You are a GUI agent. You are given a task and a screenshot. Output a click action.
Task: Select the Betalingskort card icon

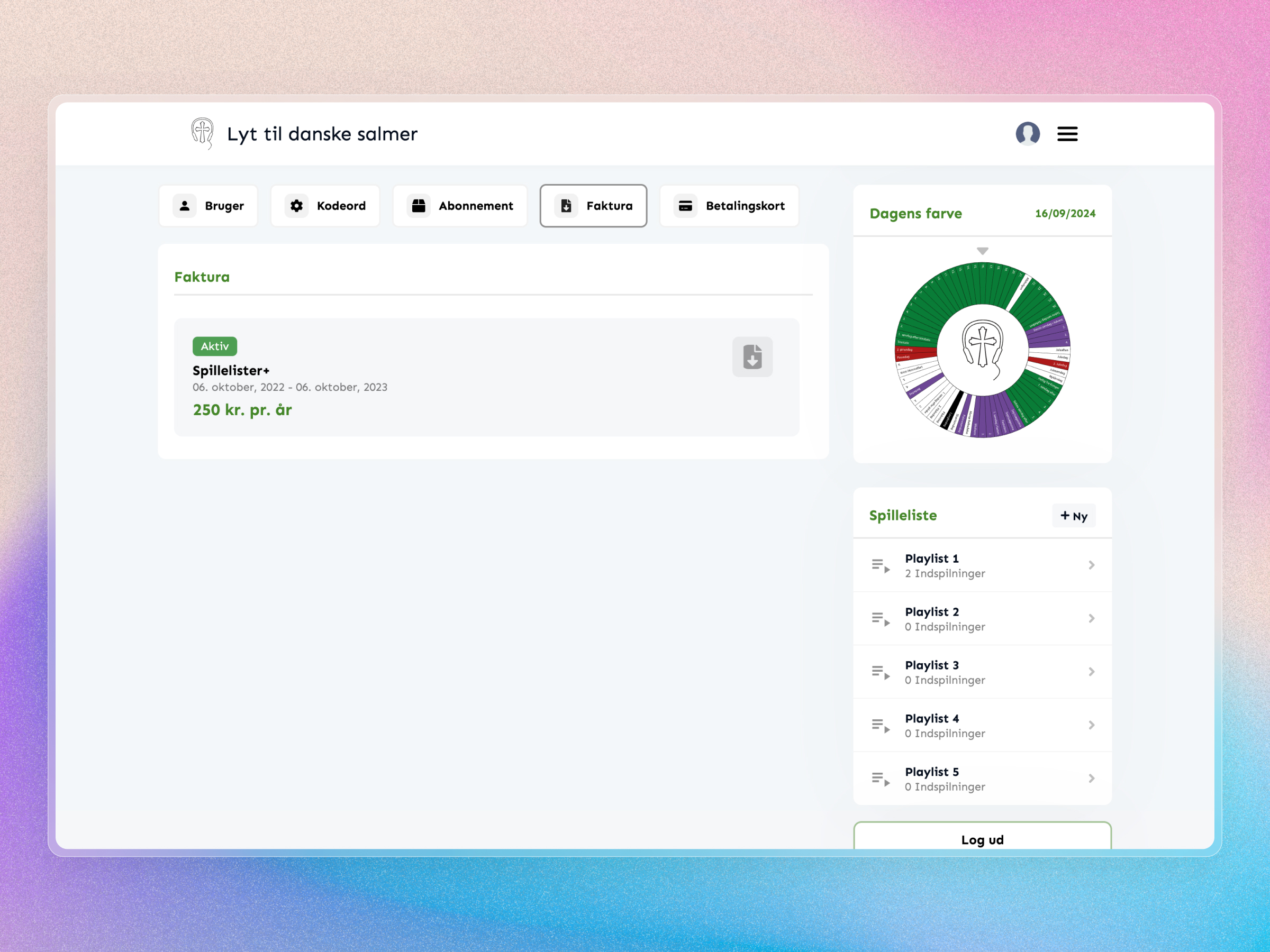coord(685,205)
